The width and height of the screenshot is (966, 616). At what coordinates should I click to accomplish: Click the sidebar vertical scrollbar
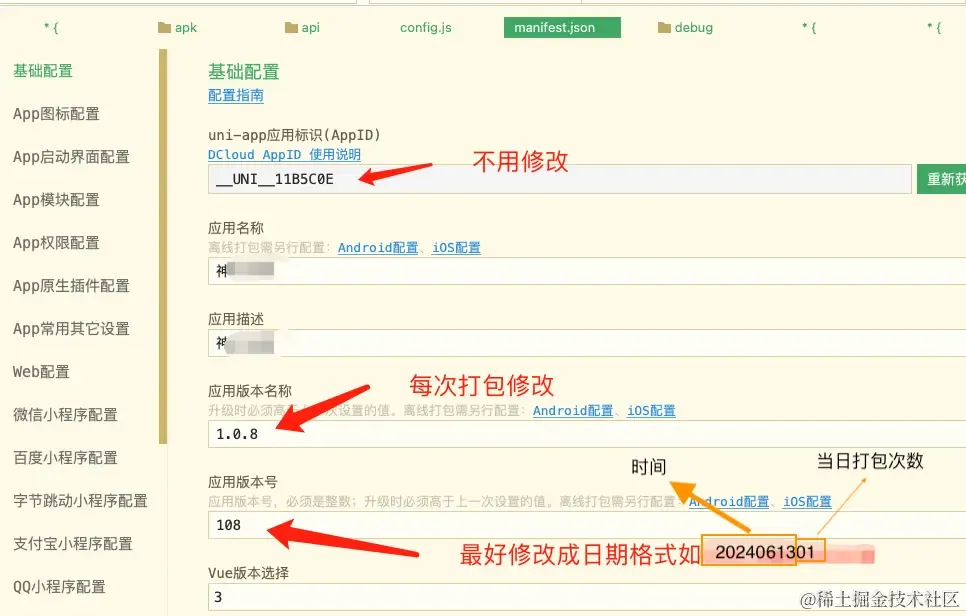tap(163, 246)
